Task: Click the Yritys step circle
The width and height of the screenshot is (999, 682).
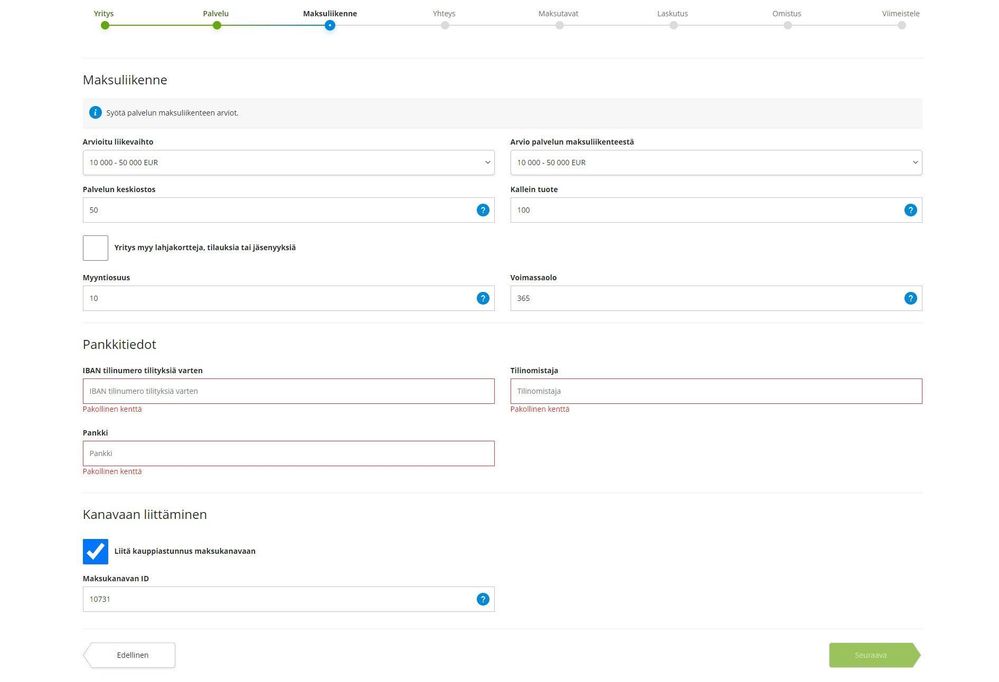Action: coord(105,25)
